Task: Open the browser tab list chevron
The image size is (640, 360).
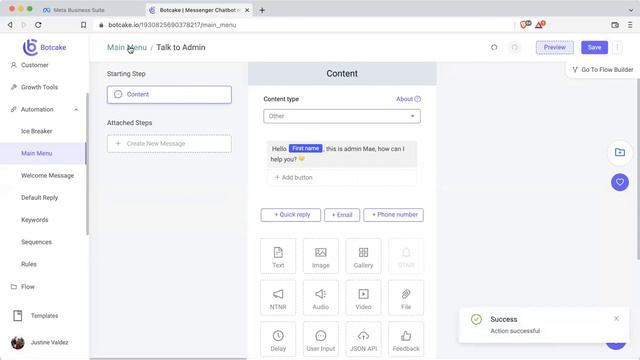Action: click(631, 10)
